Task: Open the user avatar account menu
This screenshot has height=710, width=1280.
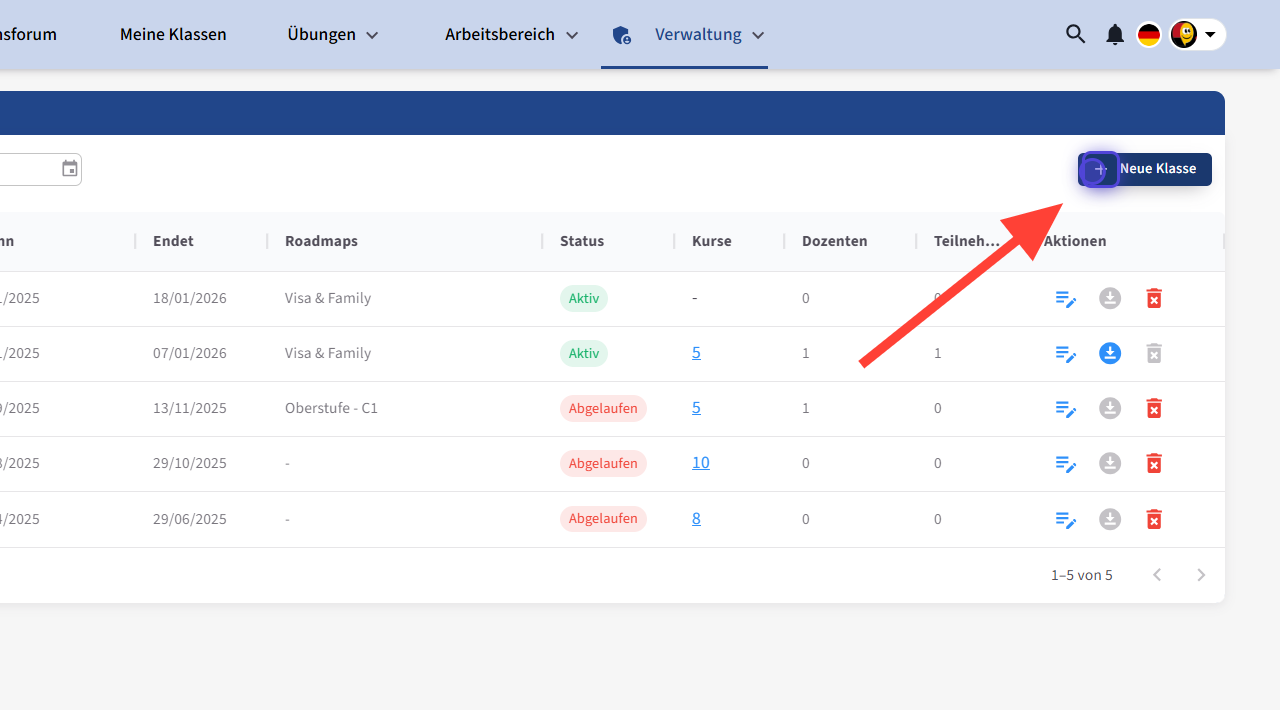Action: (1197, 35)
